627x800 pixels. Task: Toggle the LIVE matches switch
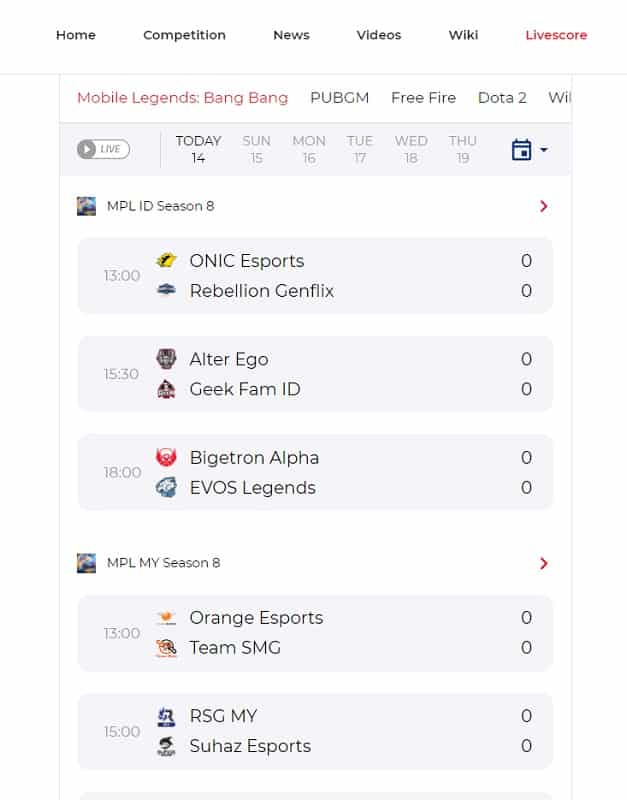click(103, 149)
